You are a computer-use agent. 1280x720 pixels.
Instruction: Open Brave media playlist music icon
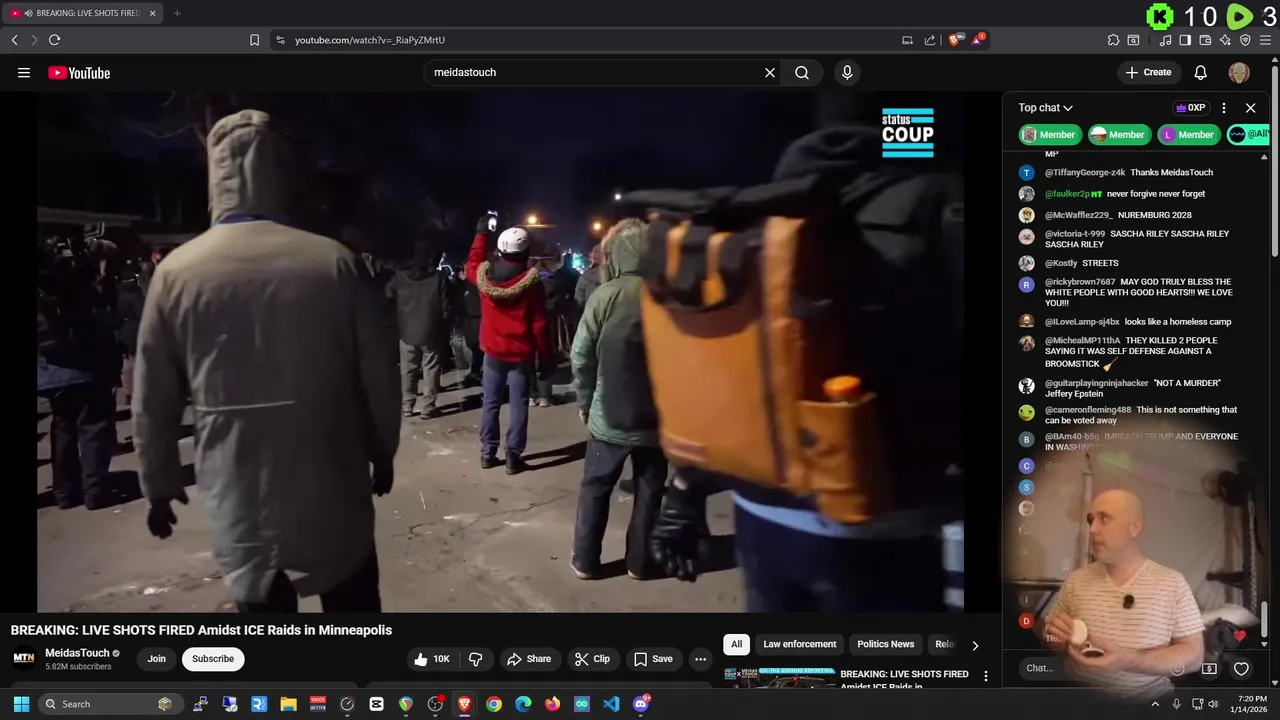pyautogui.click(x=1165, y=40)
